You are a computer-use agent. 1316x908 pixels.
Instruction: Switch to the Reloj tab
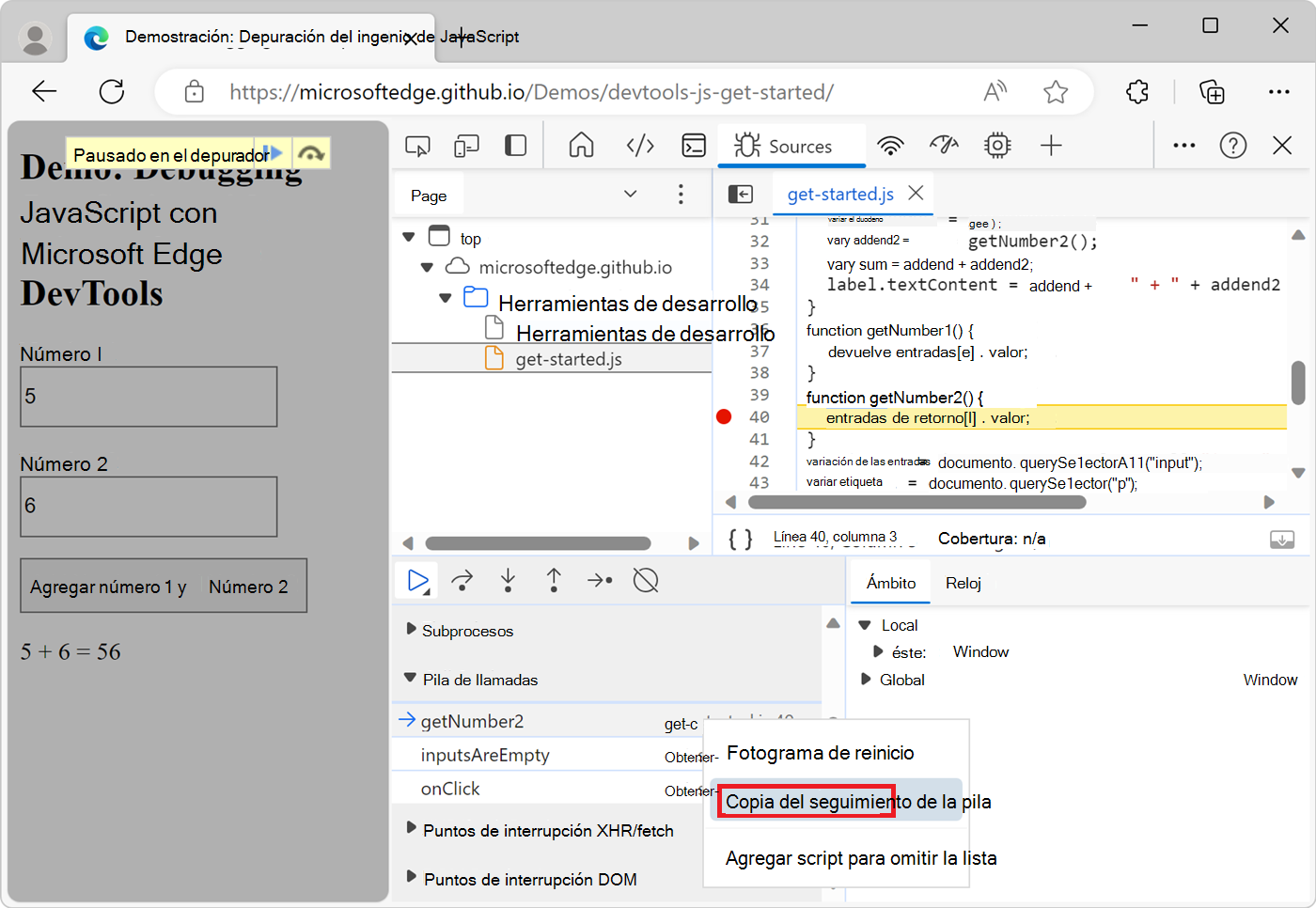coord(963,583)
